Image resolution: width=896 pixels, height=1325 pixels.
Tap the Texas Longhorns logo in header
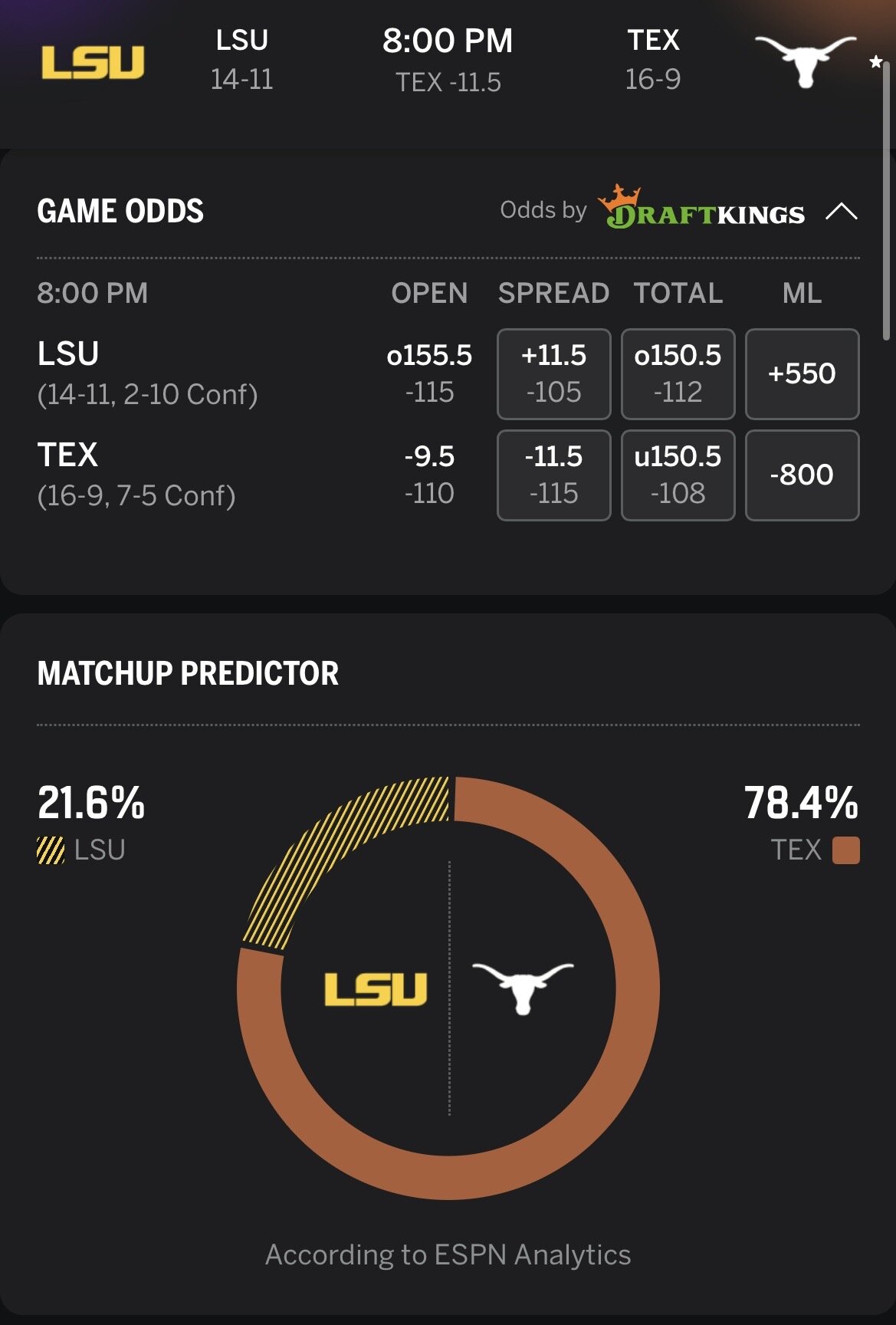pyautogui.click(x=805, y=60)
